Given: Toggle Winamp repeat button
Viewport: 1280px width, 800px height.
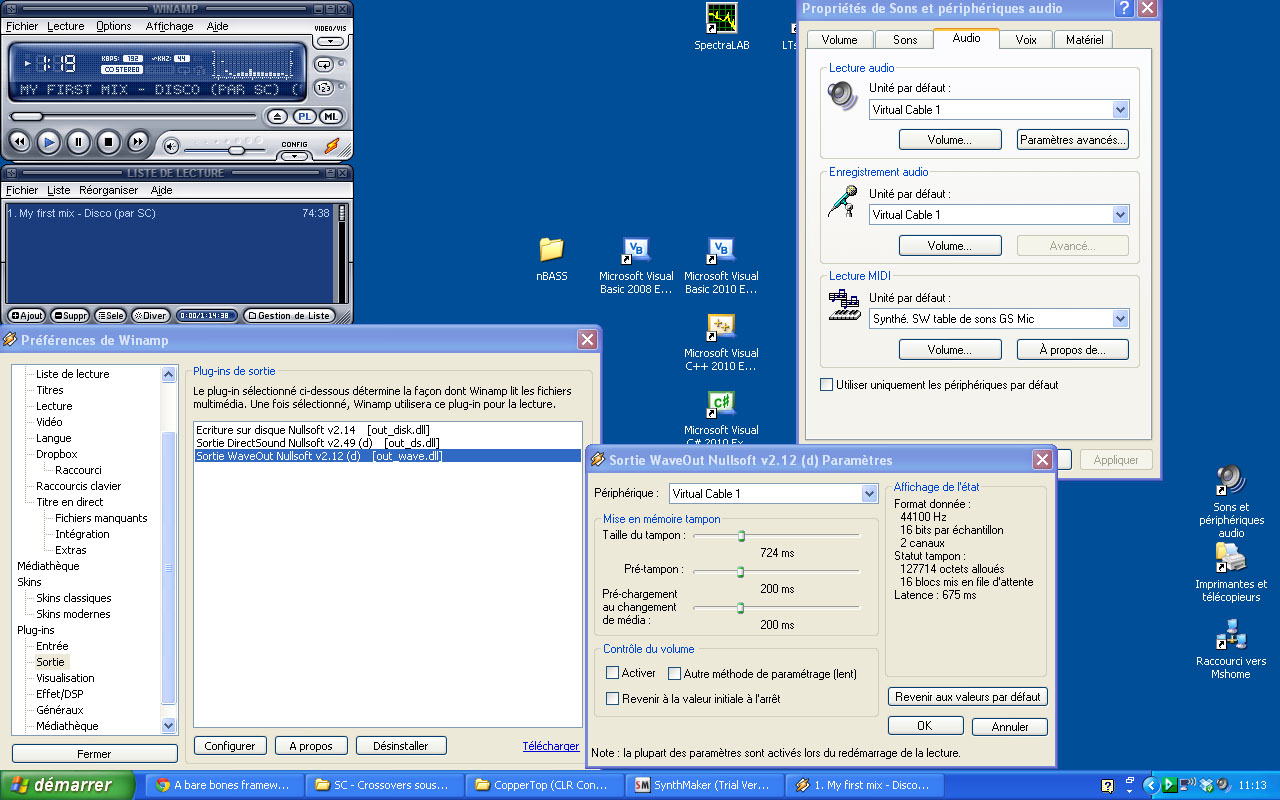Looking at the screenshot, I should (324, 64).
